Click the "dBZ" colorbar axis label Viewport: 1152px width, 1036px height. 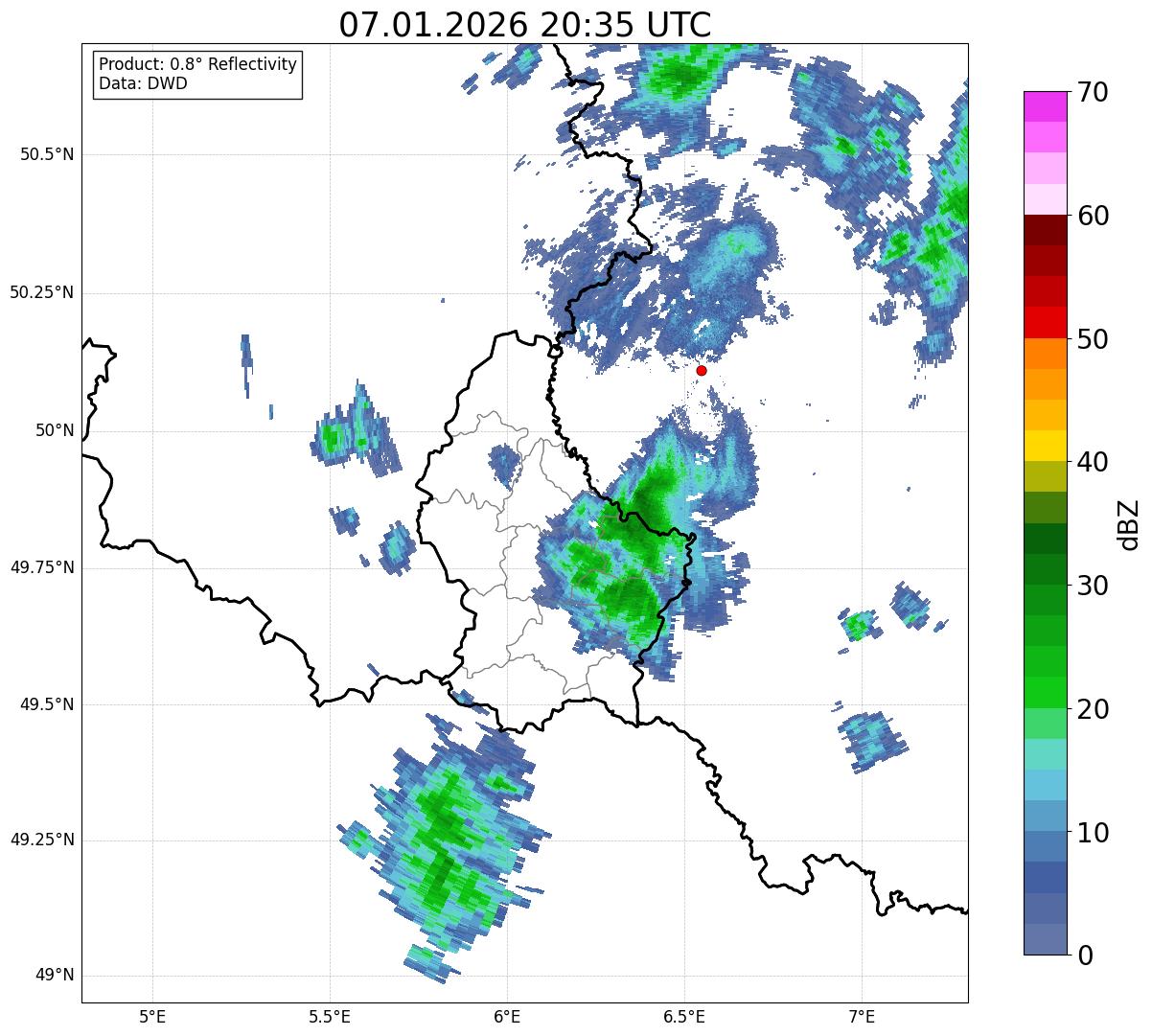tap(1129, 523)
